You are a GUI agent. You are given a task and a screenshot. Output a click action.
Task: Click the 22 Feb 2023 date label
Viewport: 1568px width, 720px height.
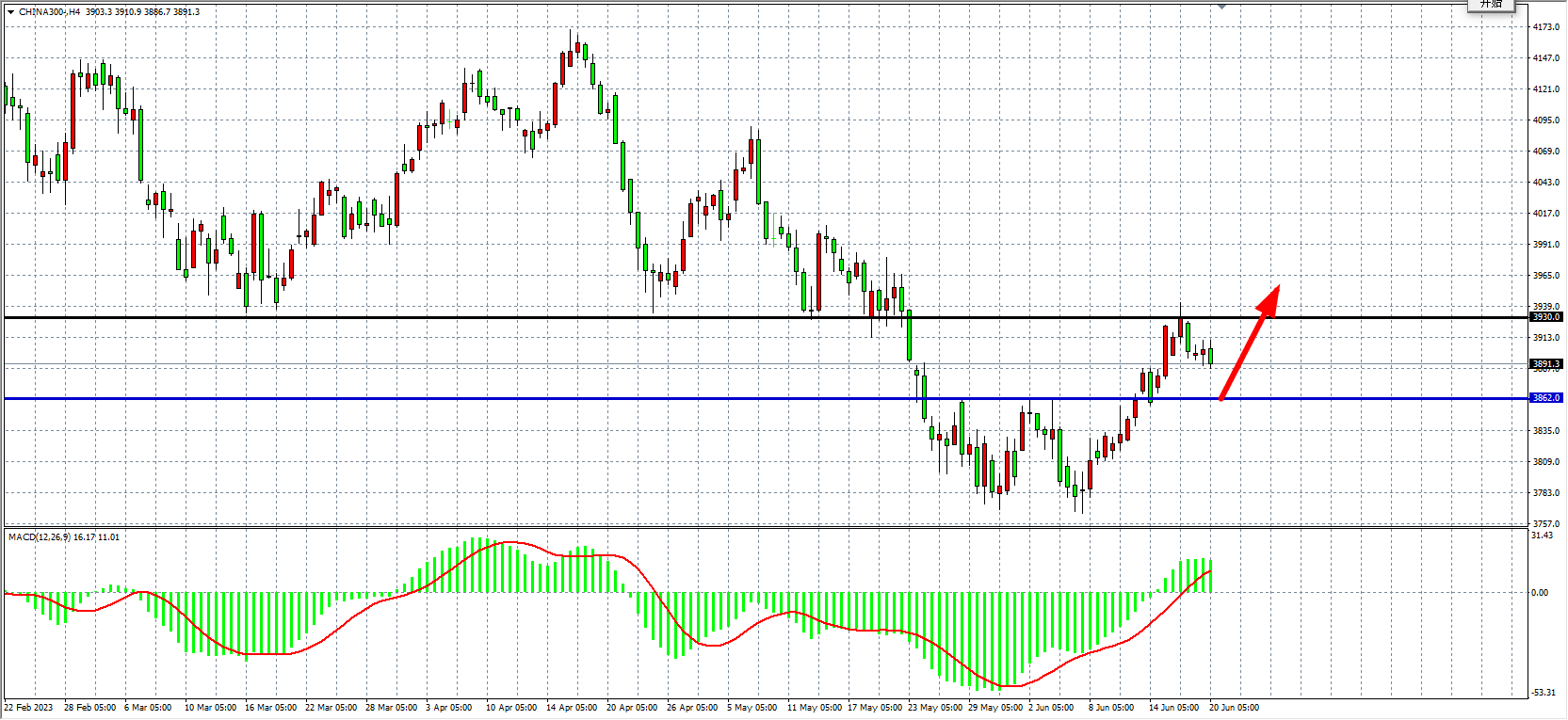point(28,708)
